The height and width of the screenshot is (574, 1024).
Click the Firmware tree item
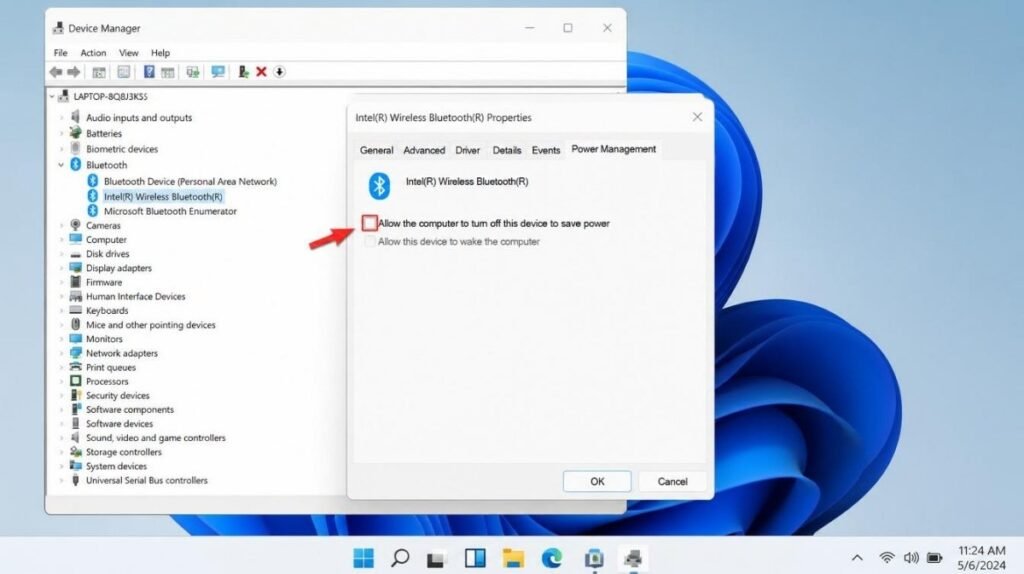[x=104, y=282]
